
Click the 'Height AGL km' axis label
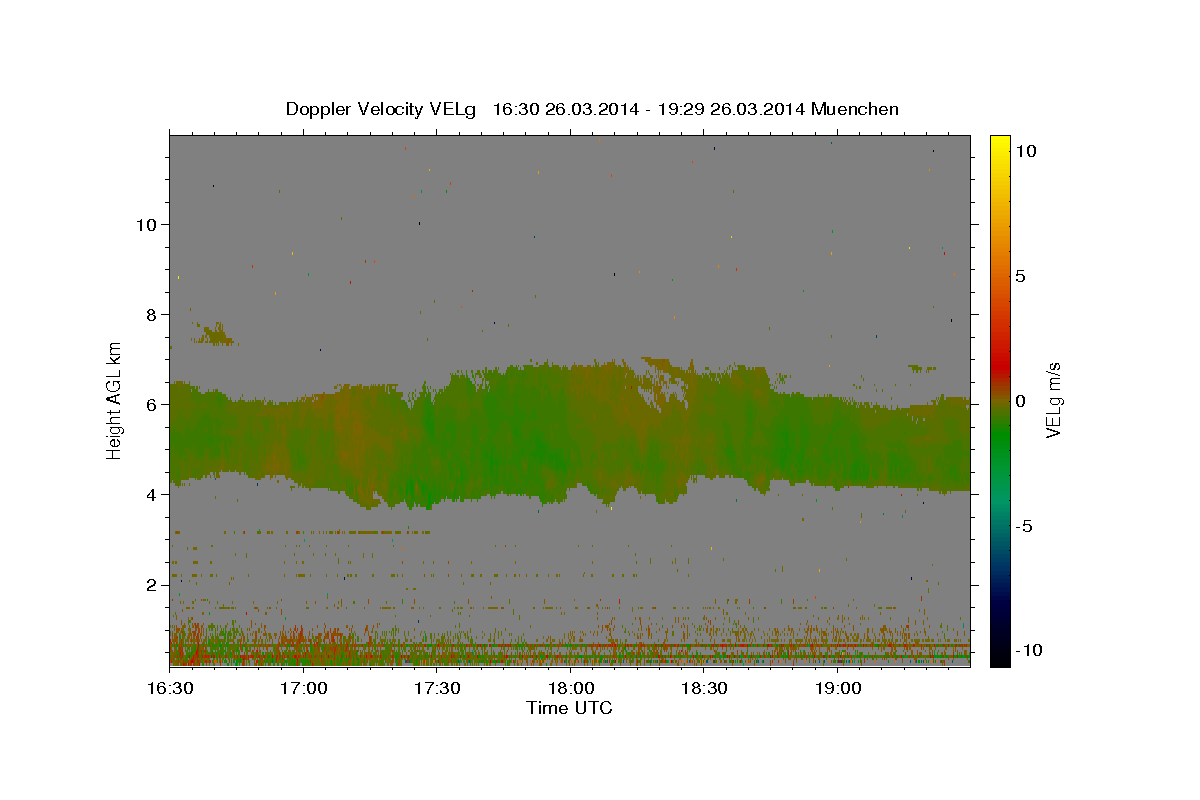115,400
